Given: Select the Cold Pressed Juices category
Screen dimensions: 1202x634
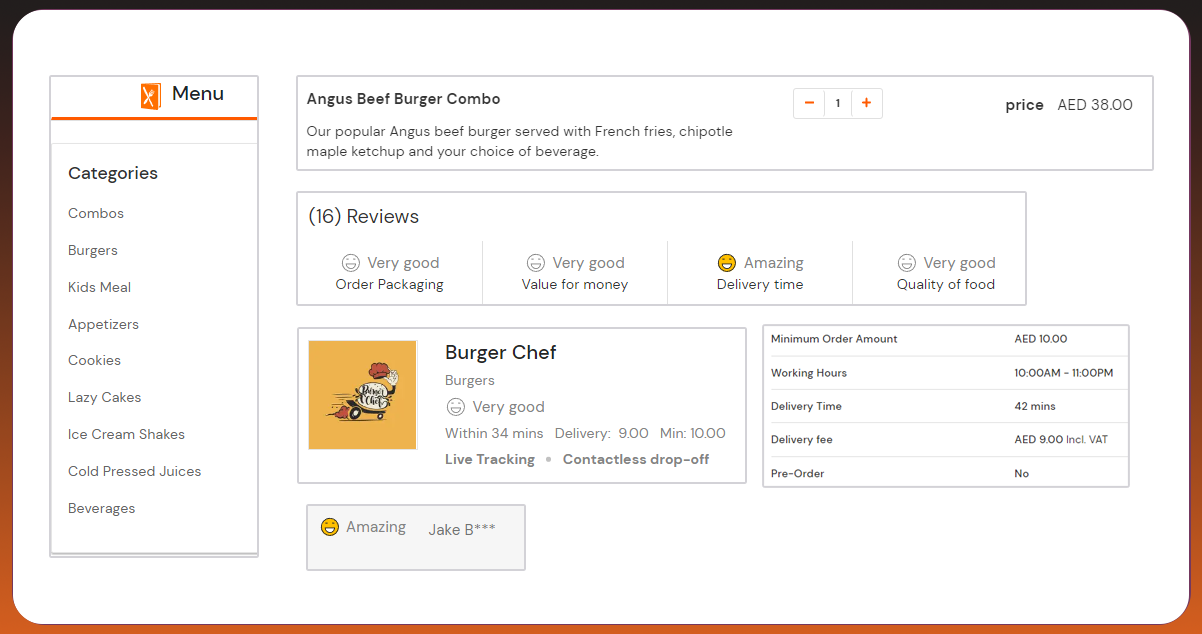Looking at the screenshot, I should (134, 471).
